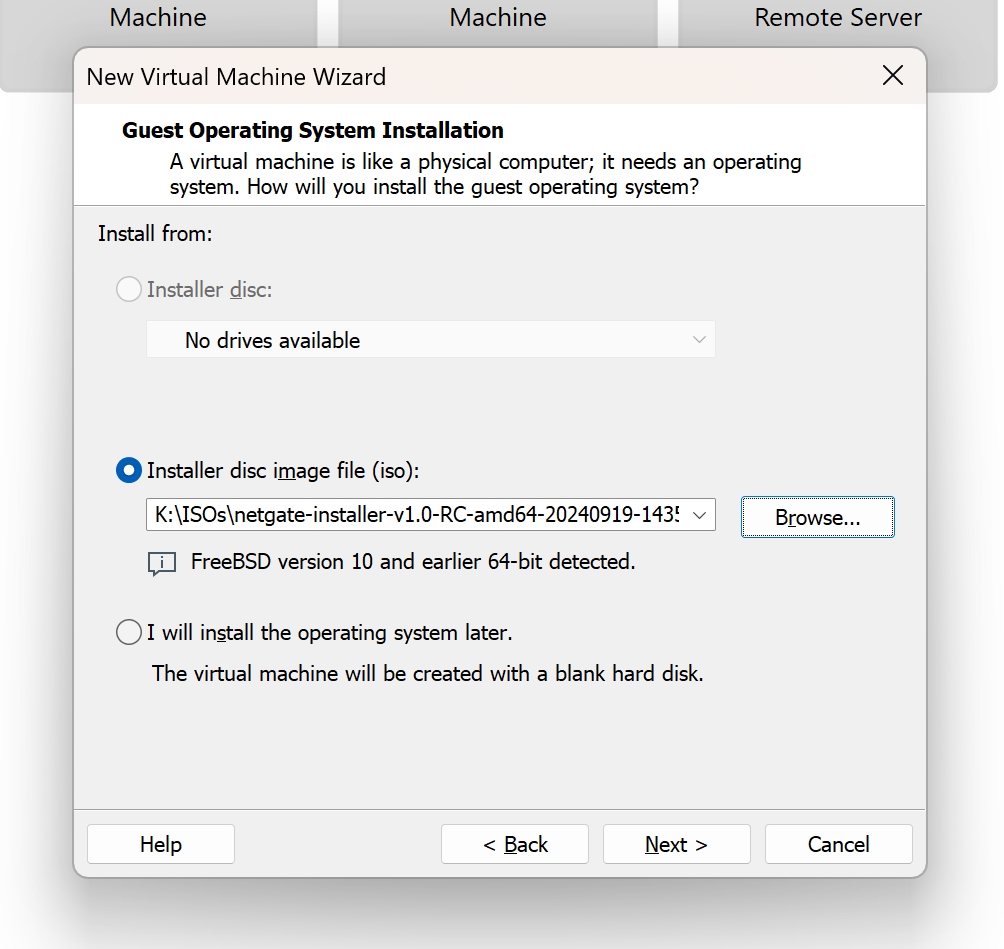Cancel the virtual machine wizard
The image size is (1004, 949).
click(839, 844)
